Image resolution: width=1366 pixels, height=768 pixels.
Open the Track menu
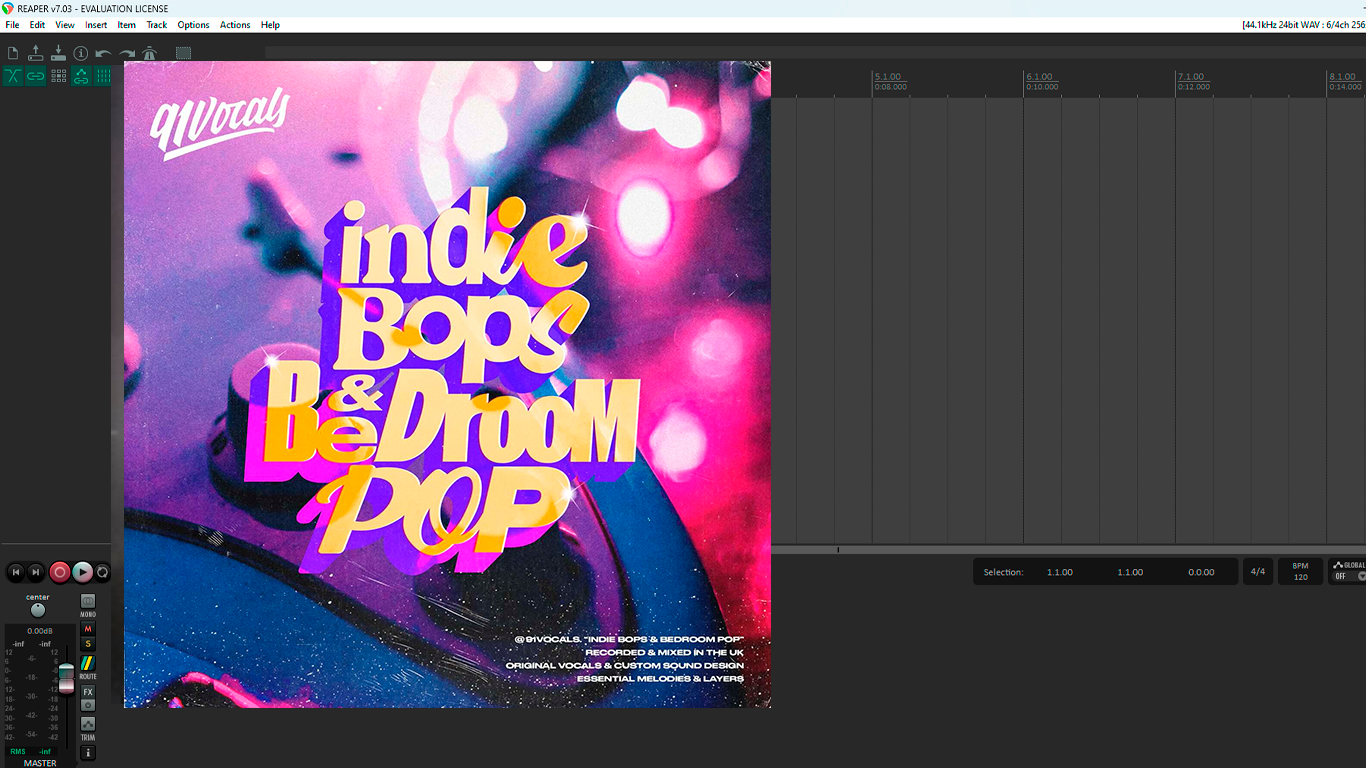[x=157, y=25]
